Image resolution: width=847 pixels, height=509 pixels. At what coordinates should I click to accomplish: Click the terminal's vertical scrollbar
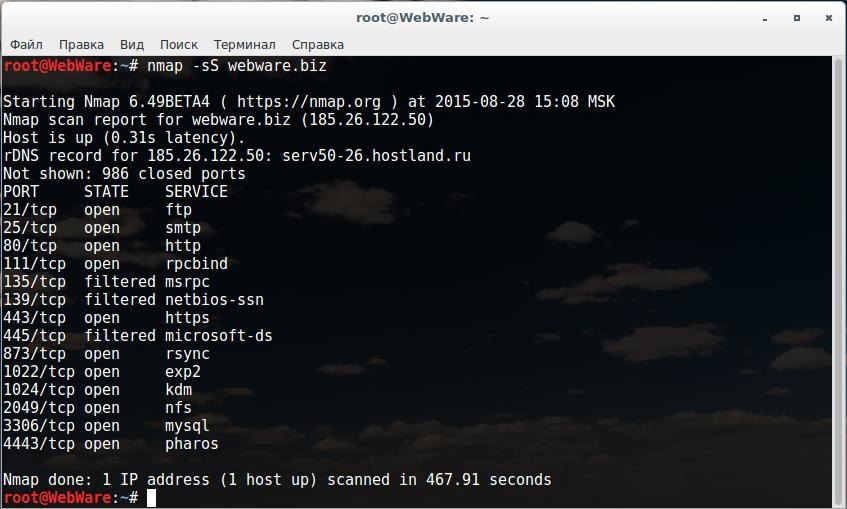pos(840,280)
